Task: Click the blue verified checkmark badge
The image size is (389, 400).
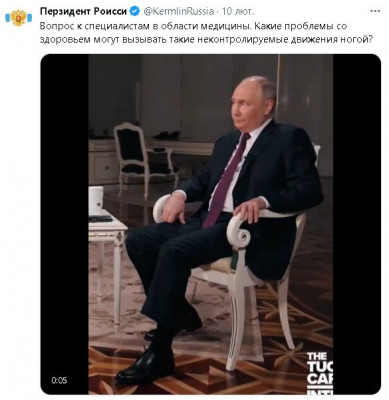Action: coord(134,11)
